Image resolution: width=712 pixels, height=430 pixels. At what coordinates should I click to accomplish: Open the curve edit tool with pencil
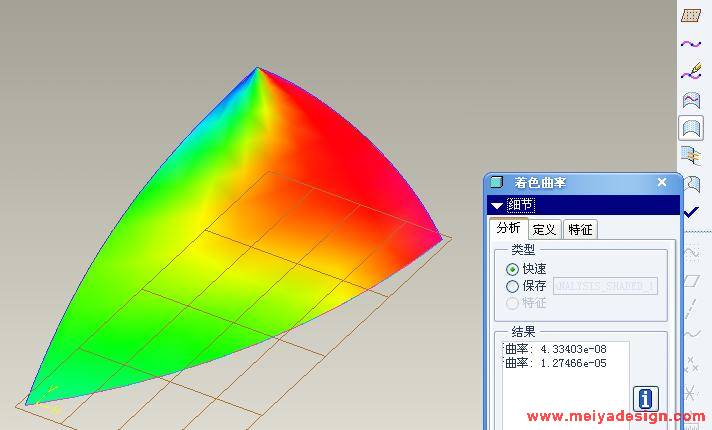691,72
